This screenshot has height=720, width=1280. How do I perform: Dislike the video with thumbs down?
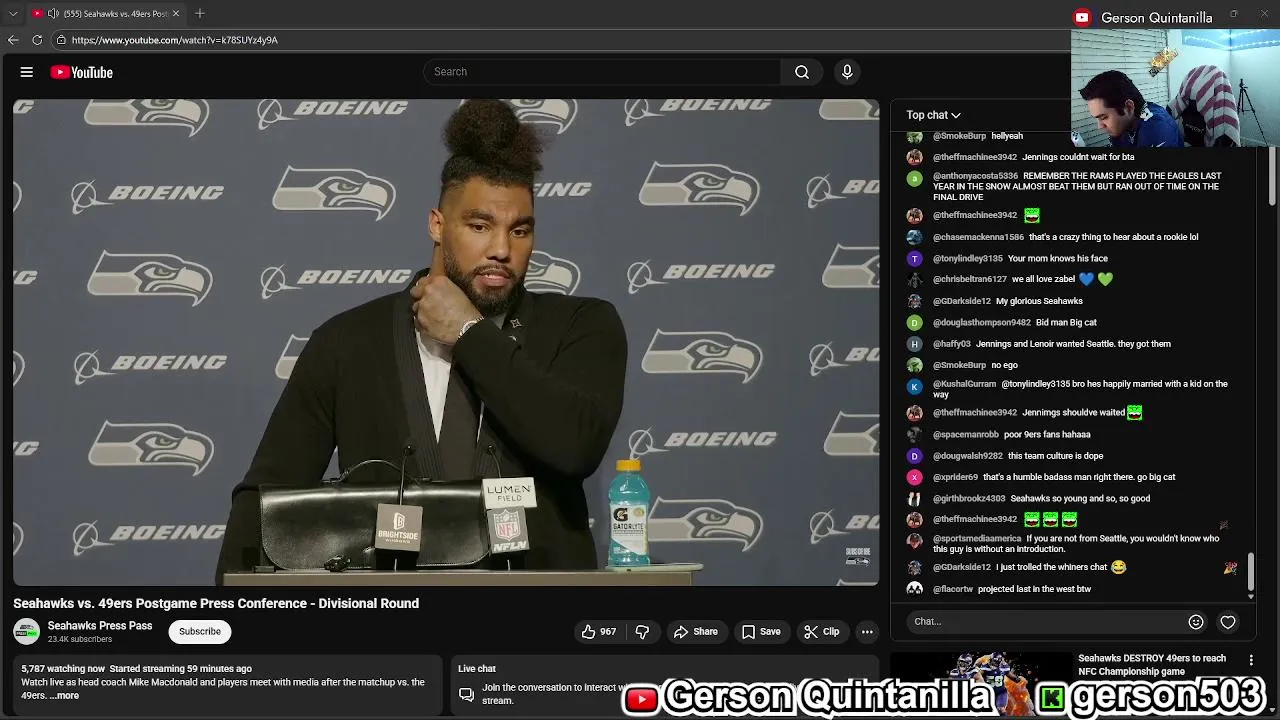(642, 631)
